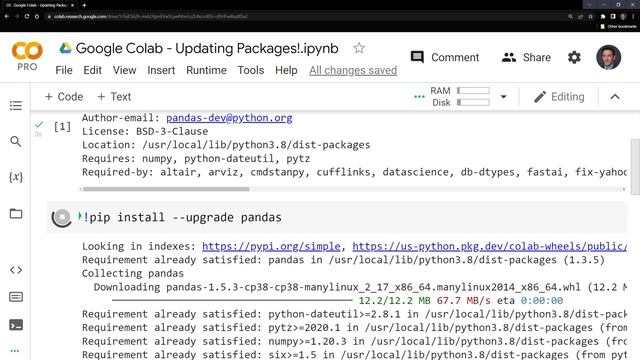
Task: Open a new browser tab
Action: coord(84,5)
